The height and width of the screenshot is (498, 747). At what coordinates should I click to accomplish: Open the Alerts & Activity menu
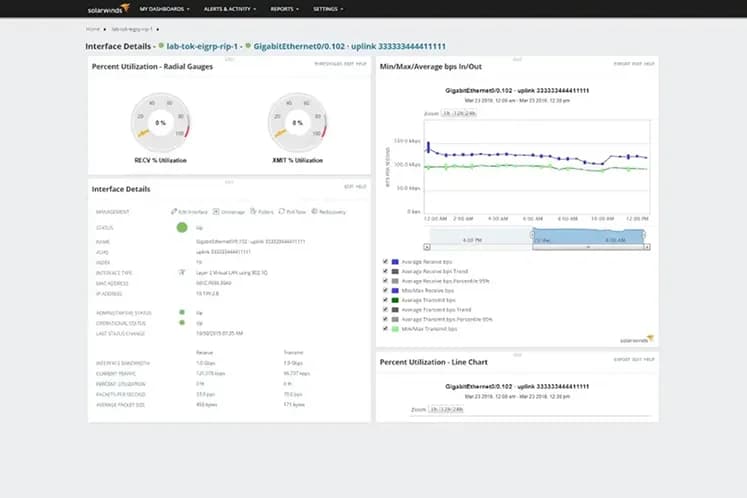click(230, 9)
